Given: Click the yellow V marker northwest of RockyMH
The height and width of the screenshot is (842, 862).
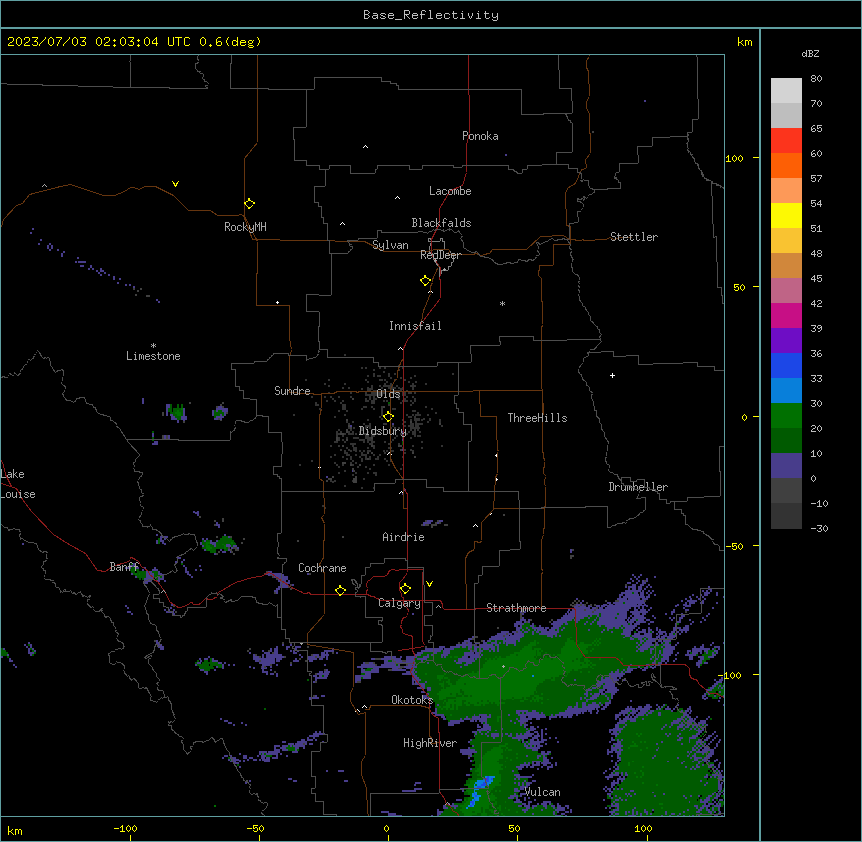Looking at the screenshot, I should pyautogui.click(x=175, y=184).
